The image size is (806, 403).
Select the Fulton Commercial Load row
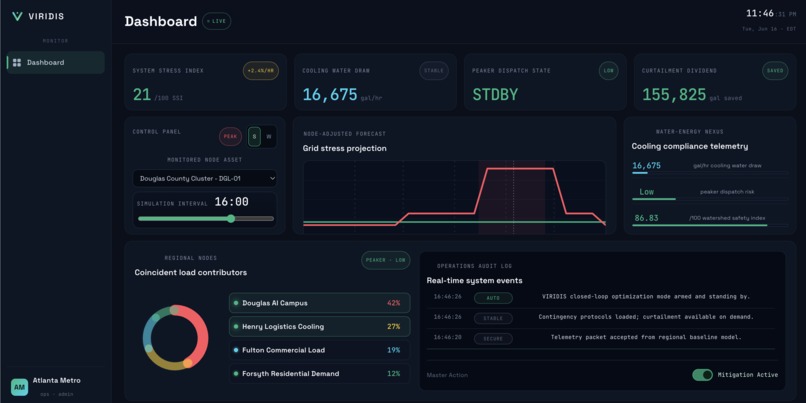coord(320,350)
